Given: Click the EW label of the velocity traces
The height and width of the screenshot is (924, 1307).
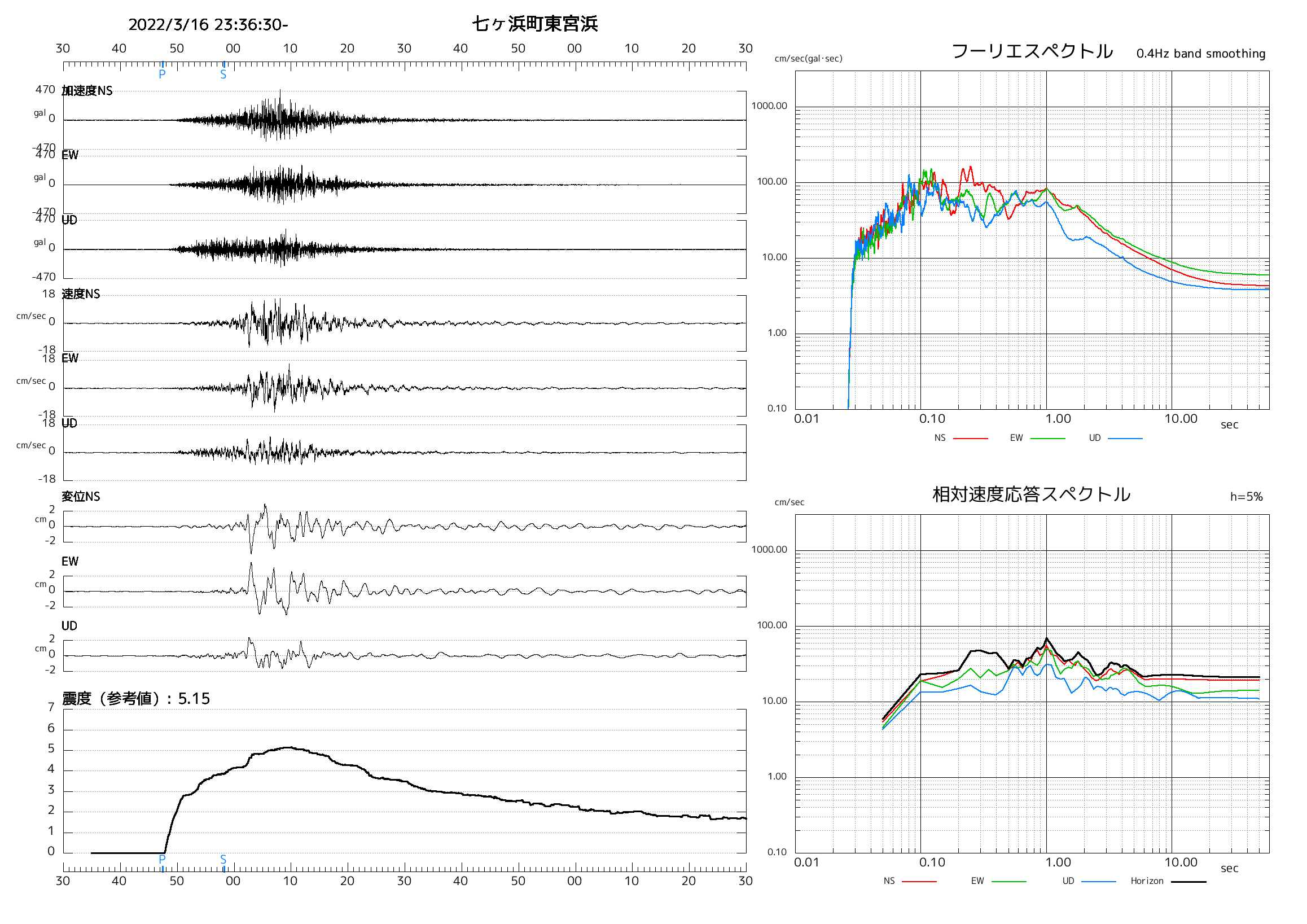Looking at the screenshot, I should coord(70,358).
